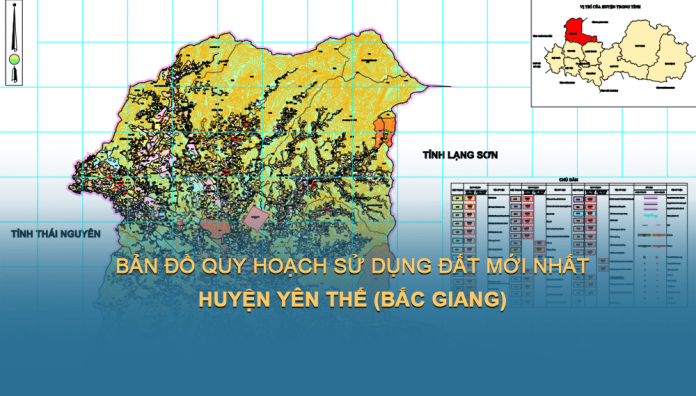Click the pink square parcel outlined in red
This screenshot has height=396, width=696.
pyautogui.click(x=256, y=218)
